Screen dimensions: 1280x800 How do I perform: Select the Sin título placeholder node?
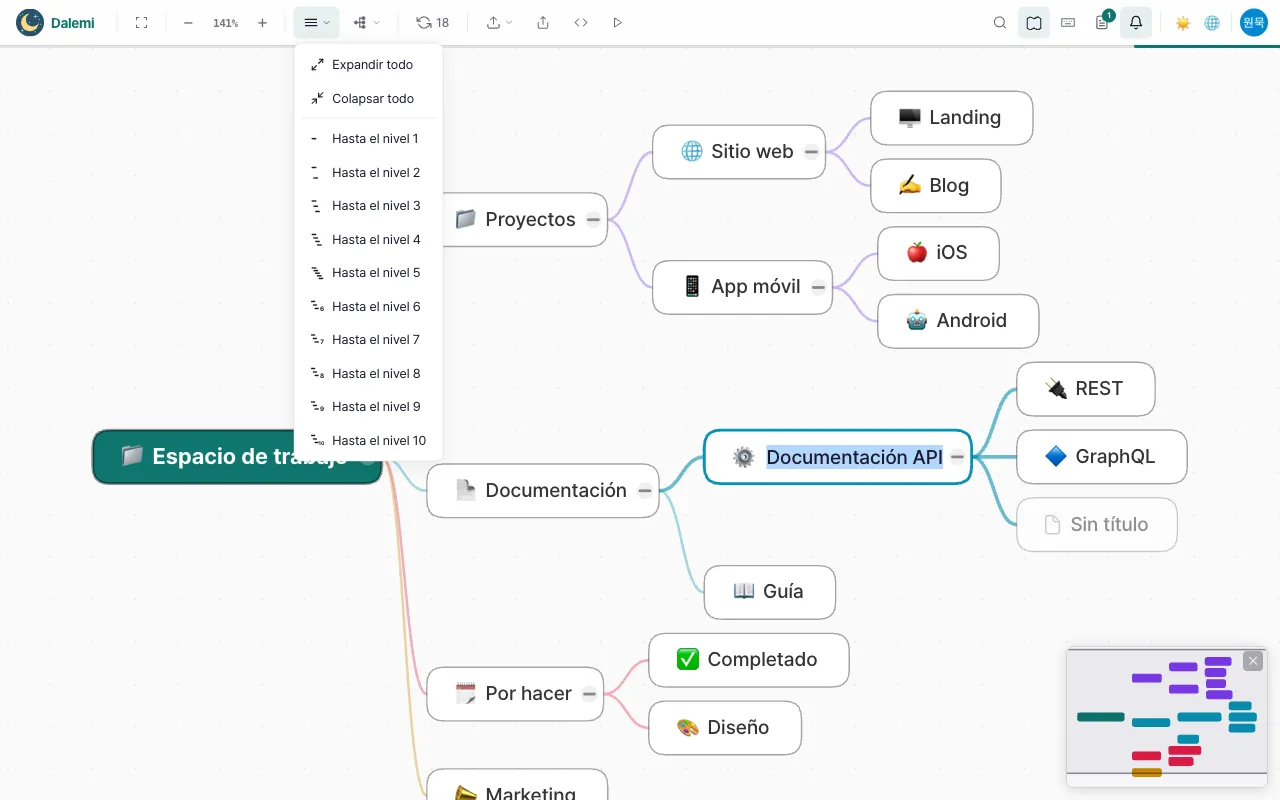pos(1096,524)
